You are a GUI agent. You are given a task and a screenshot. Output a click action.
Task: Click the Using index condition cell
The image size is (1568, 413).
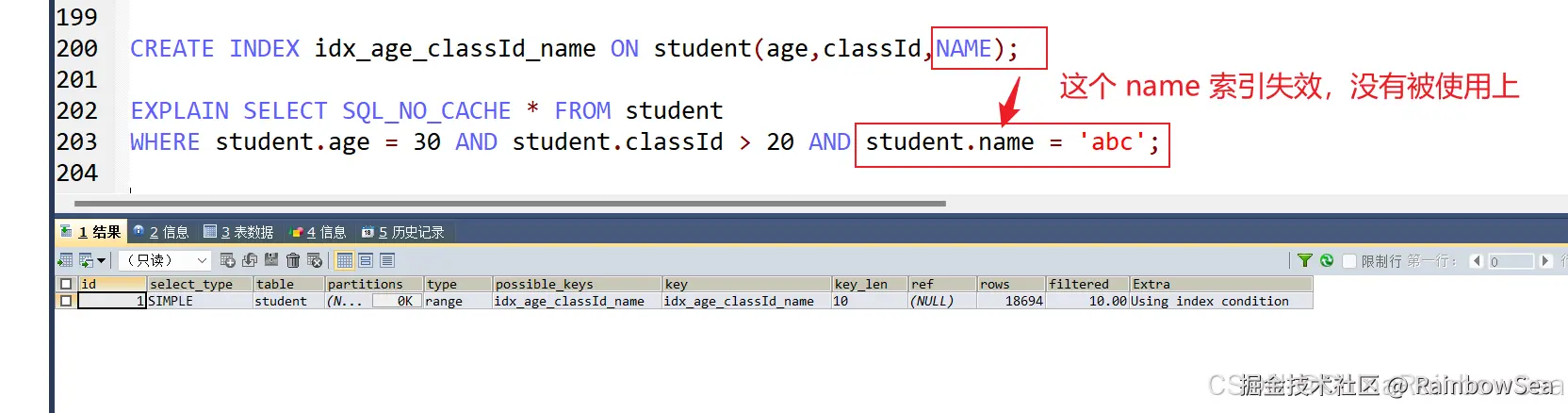(x=1221, y=301)
